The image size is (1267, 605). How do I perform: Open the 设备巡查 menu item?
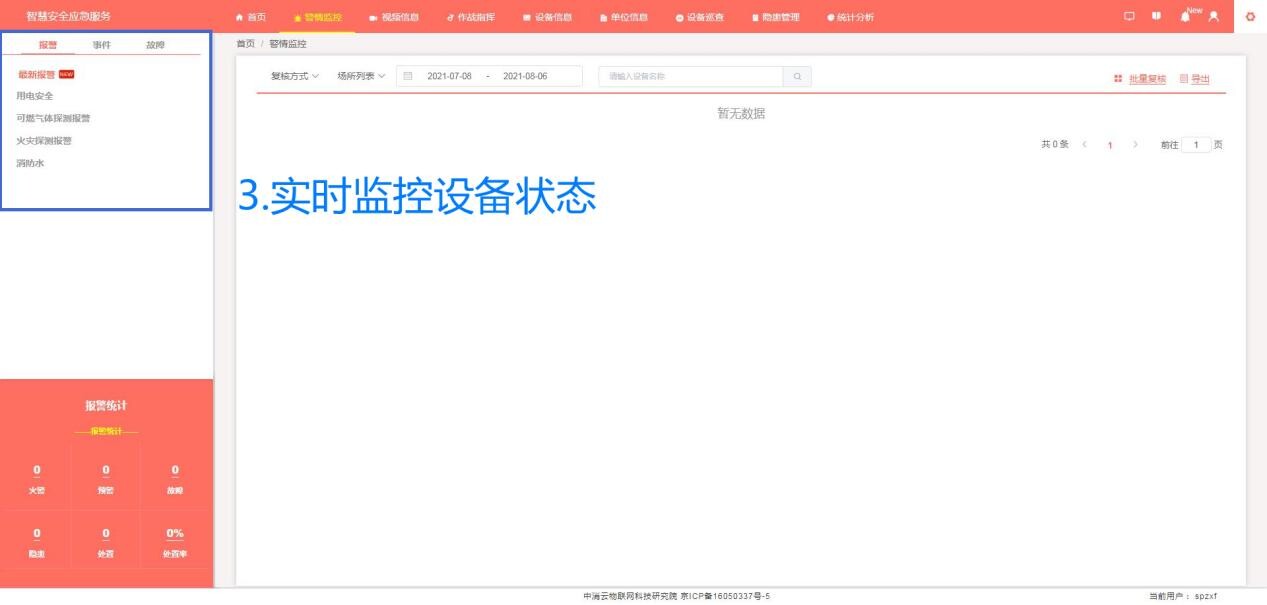699,17
